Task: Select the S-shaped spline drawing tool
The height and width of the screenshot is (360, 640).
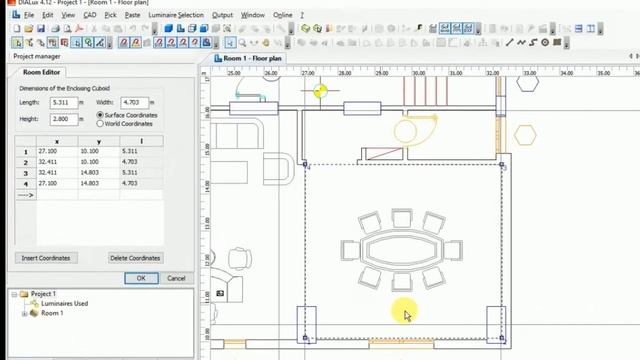Action: pos(533,42)
